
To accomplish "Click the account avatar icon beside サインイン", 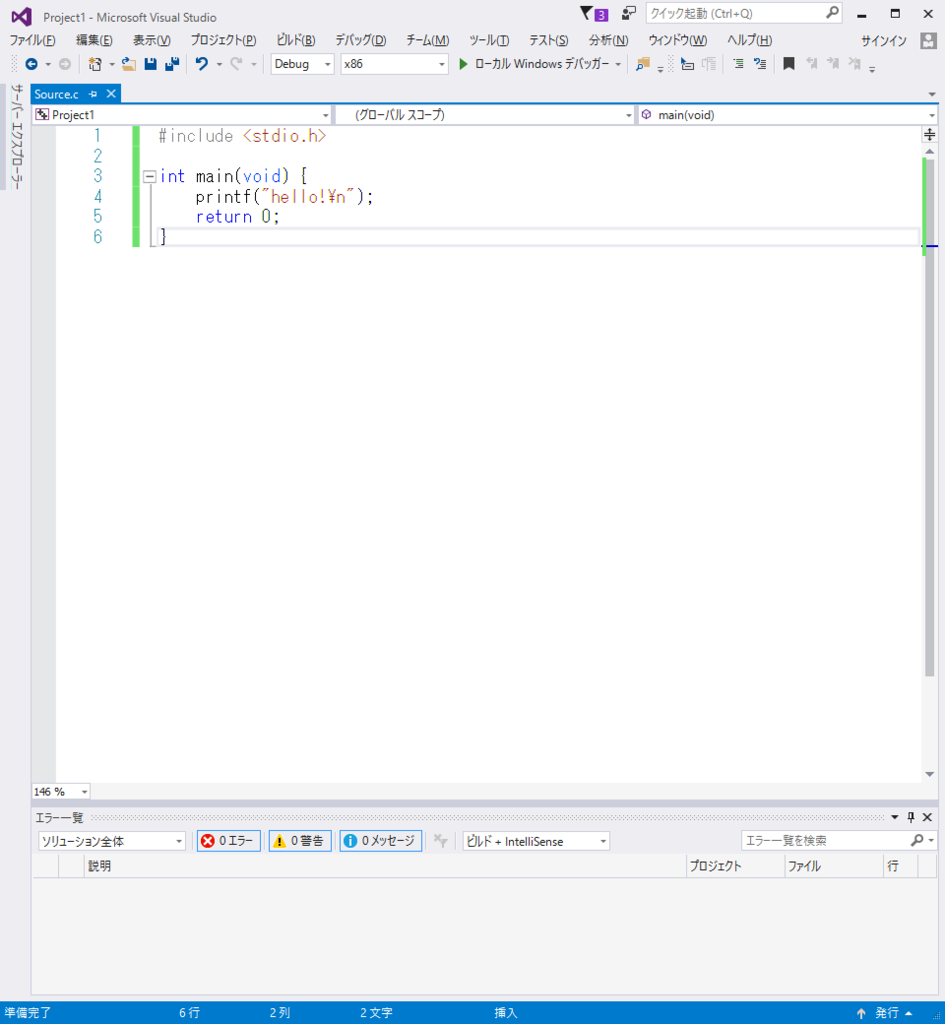I will pyautogui.click(x=928, y=40).
